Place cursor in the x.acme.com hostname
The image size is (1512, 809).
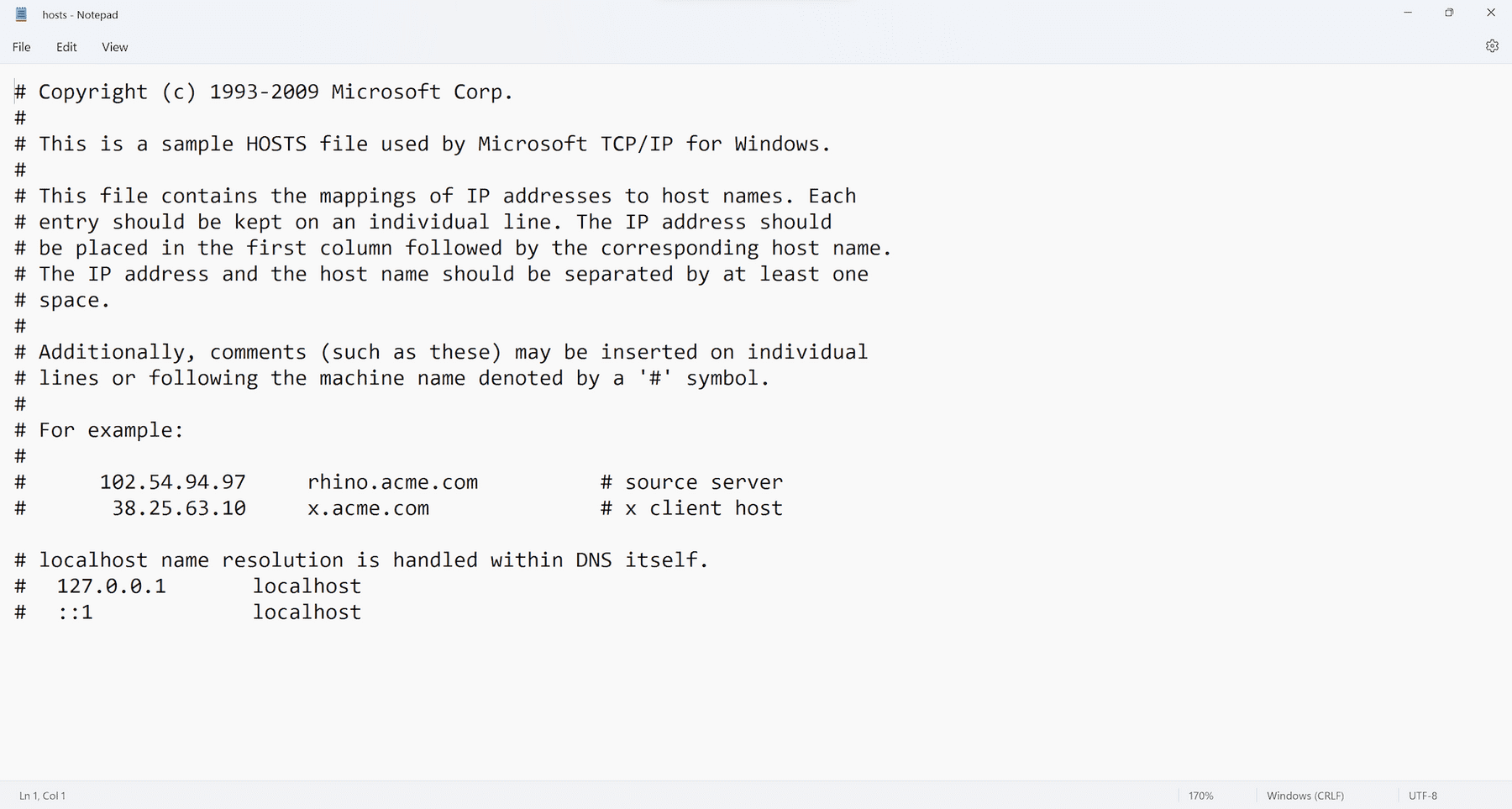point(368,508)
